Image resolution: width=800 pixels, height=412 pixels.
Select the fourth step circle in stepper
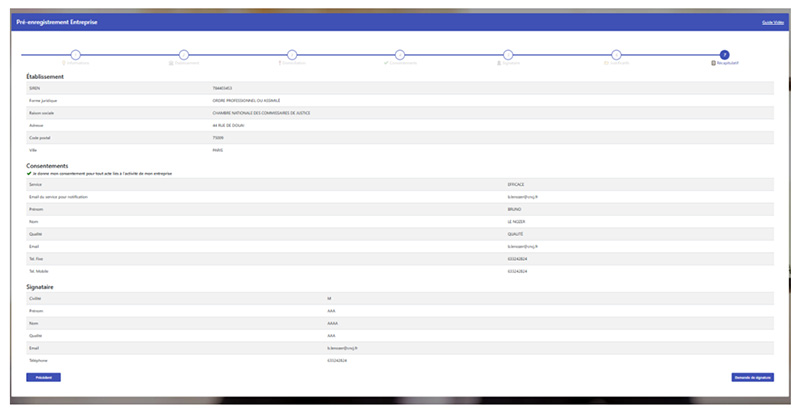[x=400, y=55]
